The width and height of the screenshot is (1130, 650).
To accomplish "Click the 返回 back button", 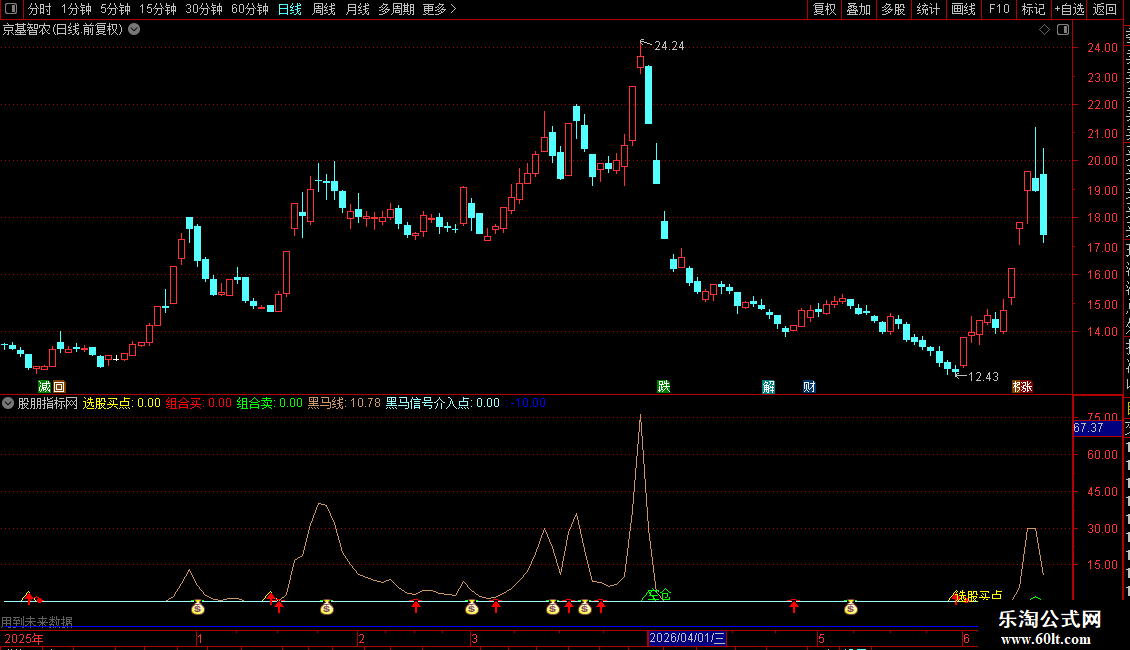I will click(1105, 9).
